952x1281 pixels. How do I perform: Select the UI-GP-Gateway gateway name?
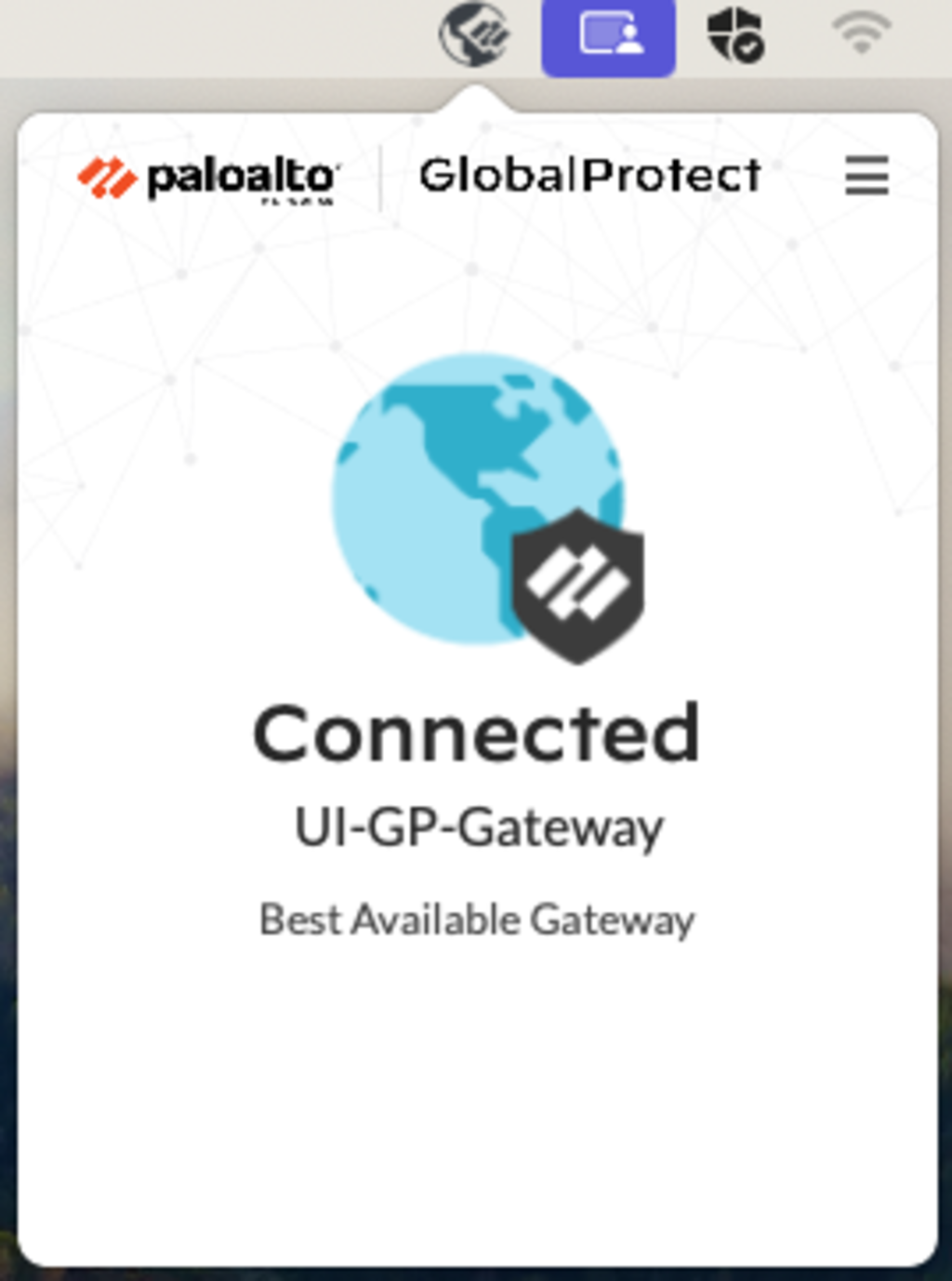[x=479, y=827]
